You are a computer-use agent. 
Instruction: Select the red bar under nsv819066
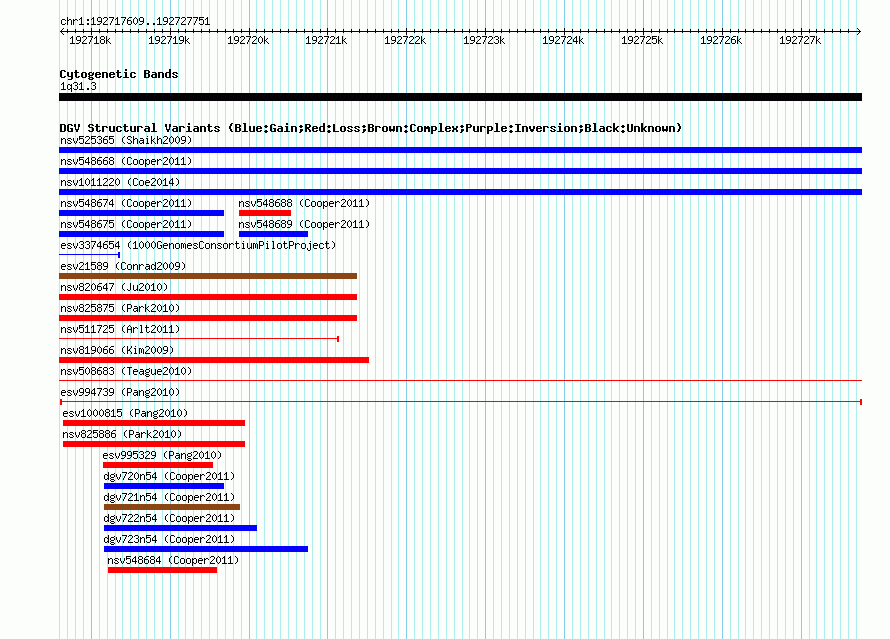[x=214, y=360]
